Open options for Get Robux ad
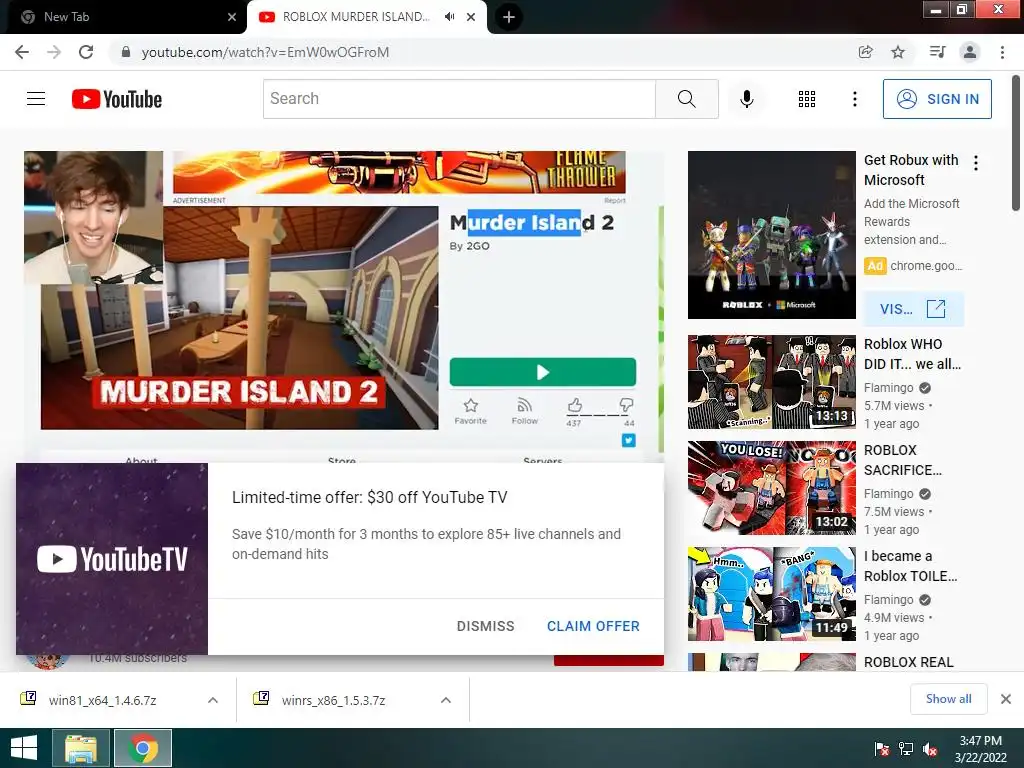 coord(976,163)
